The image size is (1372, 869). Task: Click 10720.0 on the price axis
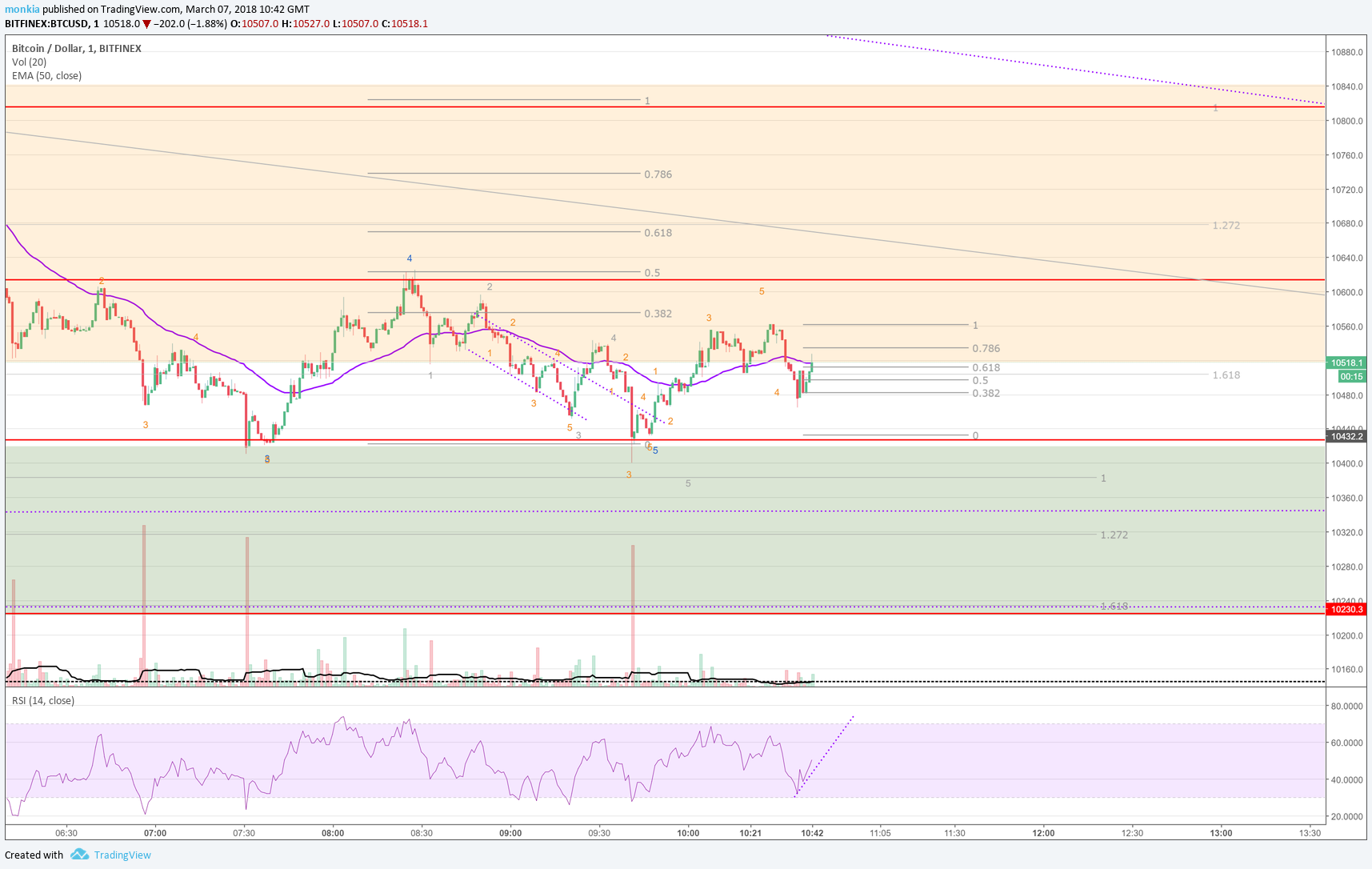click(x=1346, y=190)
